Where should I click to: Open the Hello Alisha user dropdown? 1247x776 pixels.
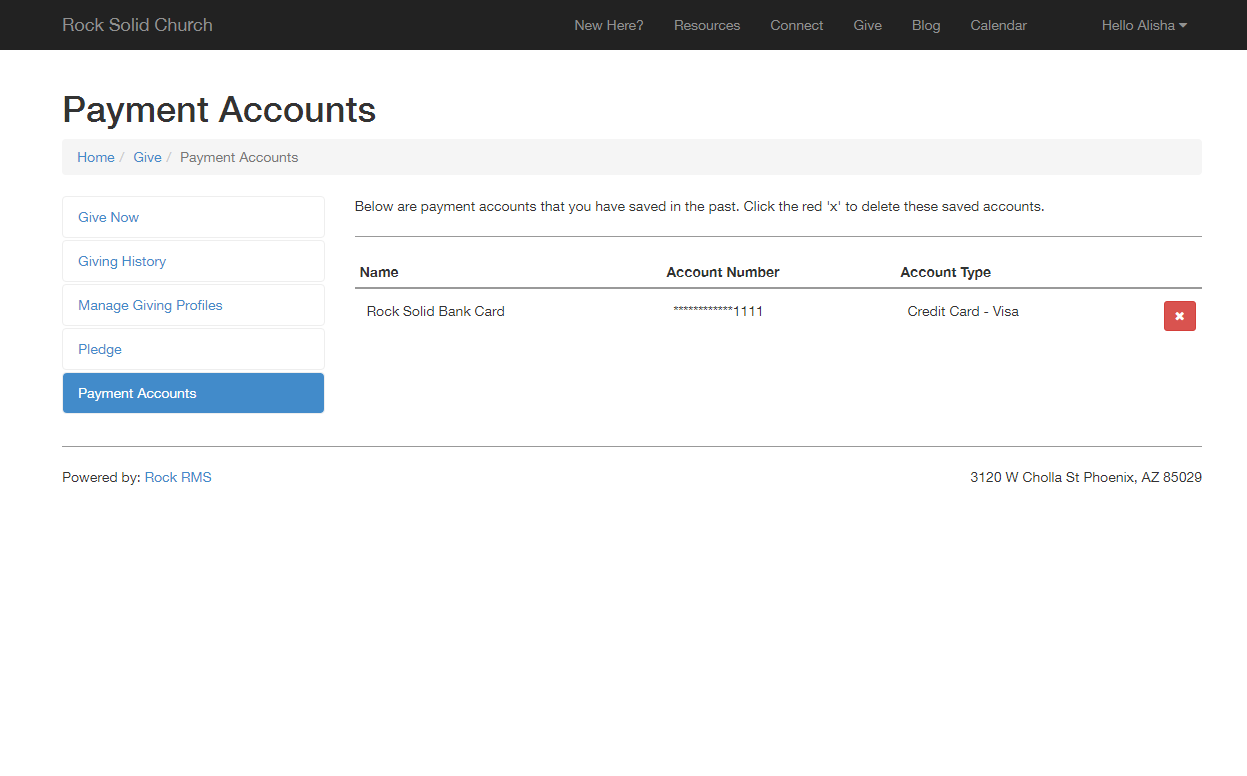1143,25
